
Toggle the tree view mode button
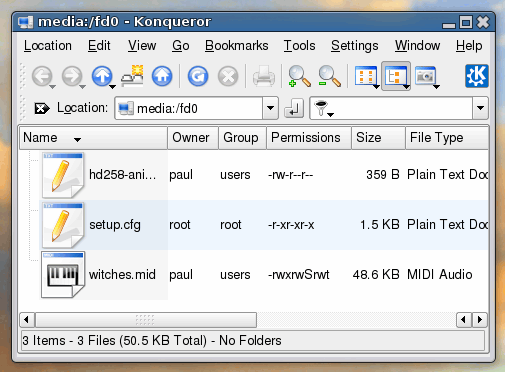point(396,76)
